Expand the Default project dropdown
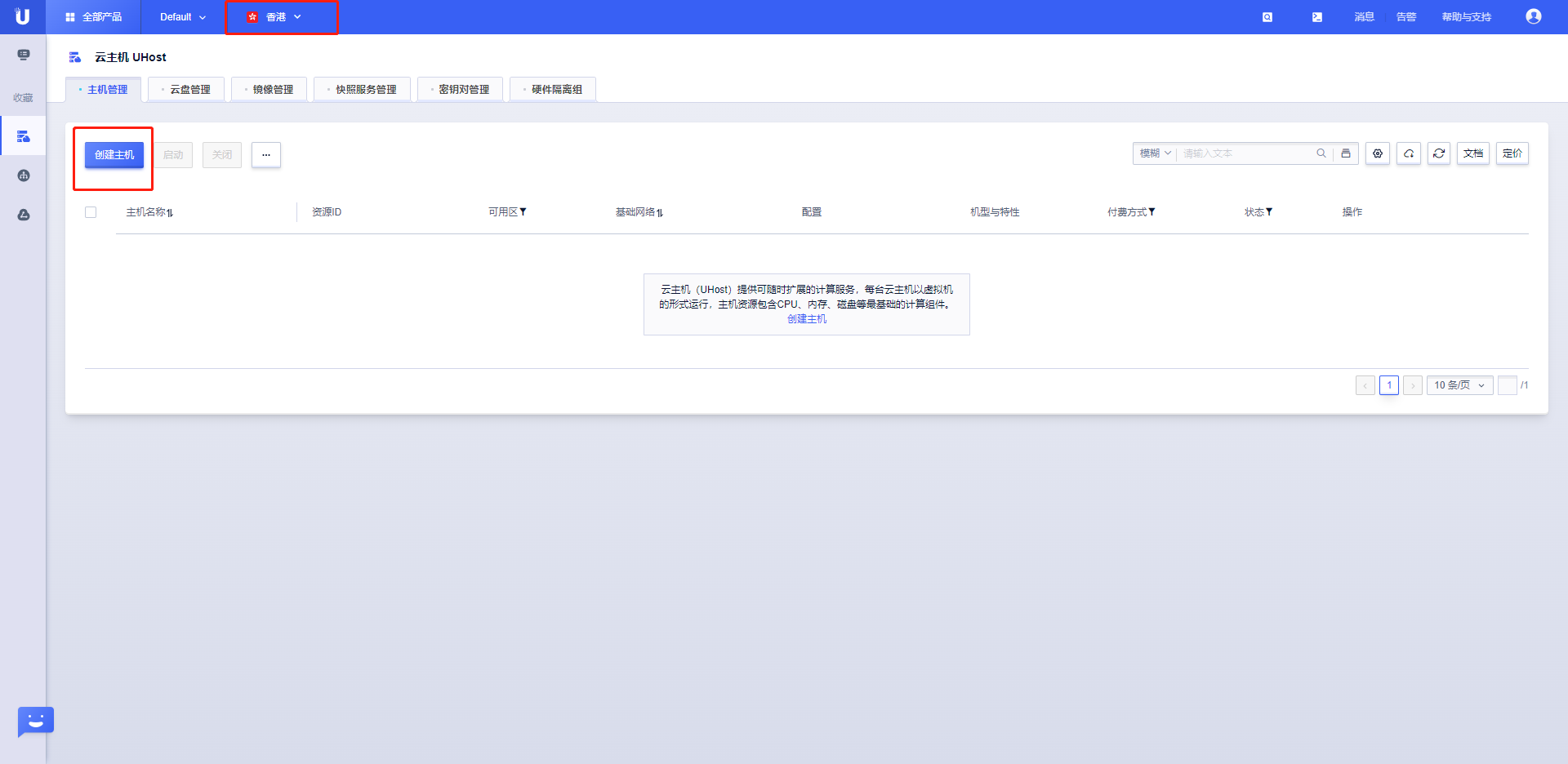The width and height of the screenshot is (1568, 764). click(x=181, y=16)
